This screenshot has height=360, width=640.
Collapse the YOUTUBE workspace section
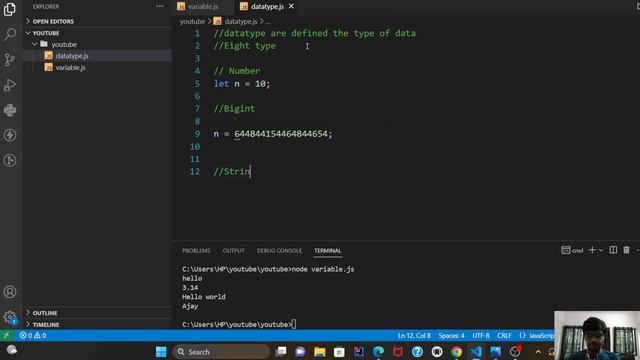tap(97, 33)
